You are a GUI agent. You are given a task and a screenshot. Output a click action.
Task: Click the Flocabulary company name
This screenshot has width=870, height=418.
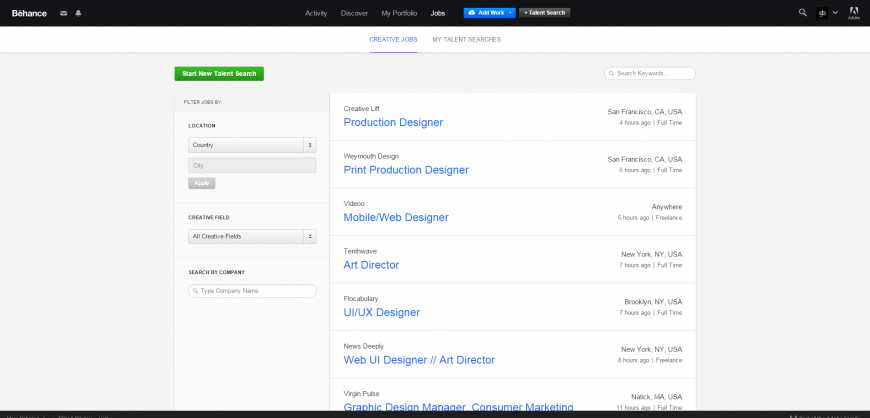(361, 299)
